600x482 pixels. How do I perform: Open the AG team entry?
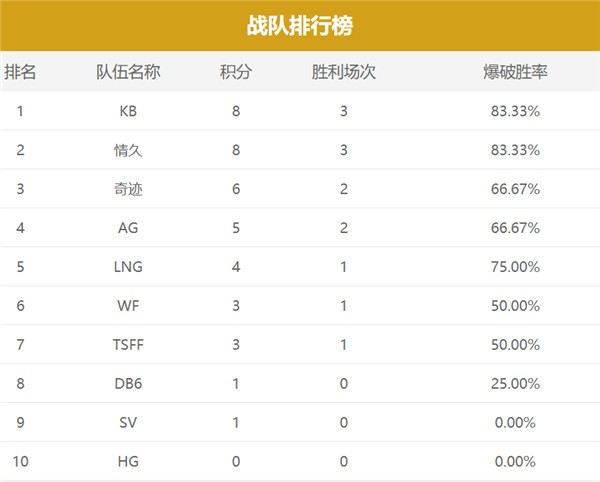pyautogui.click(x=128, y=228)
